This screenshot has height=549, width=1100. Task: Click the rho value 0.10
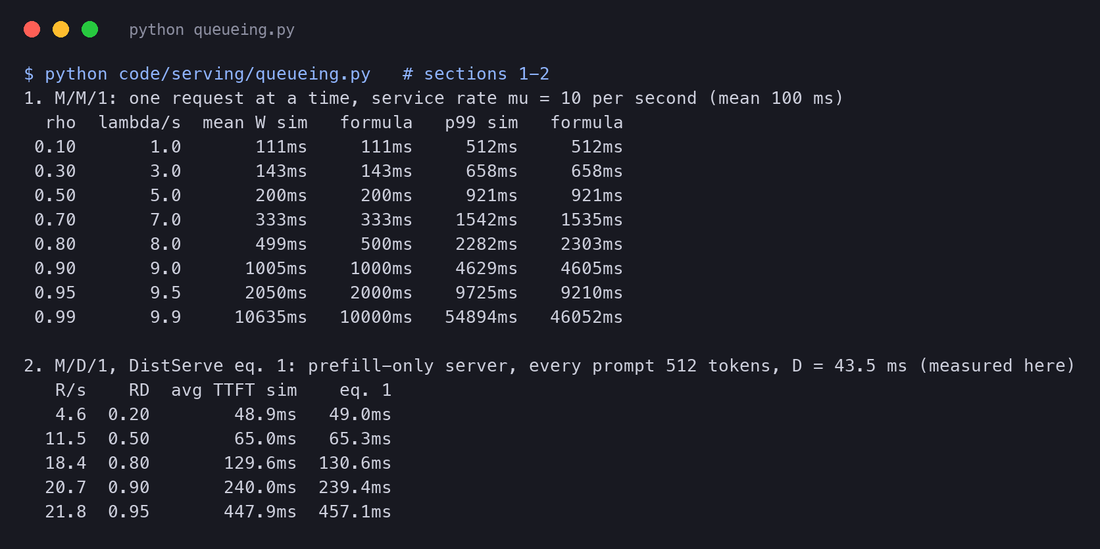[55, 147]
